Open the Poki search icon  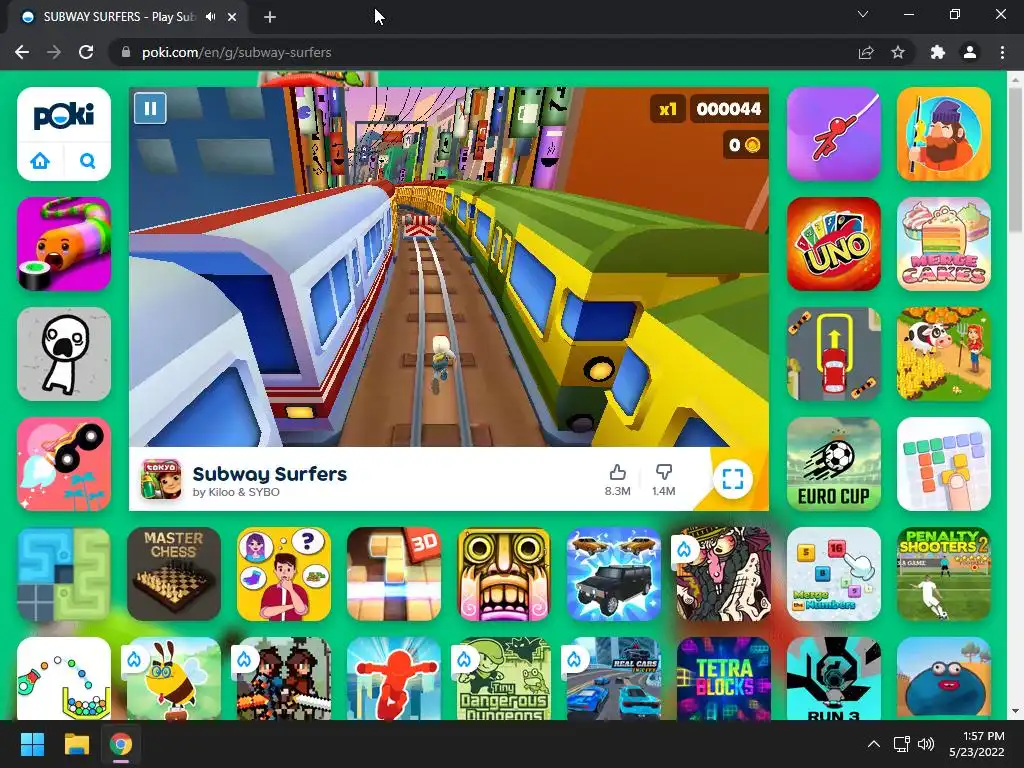pos(88,161)
